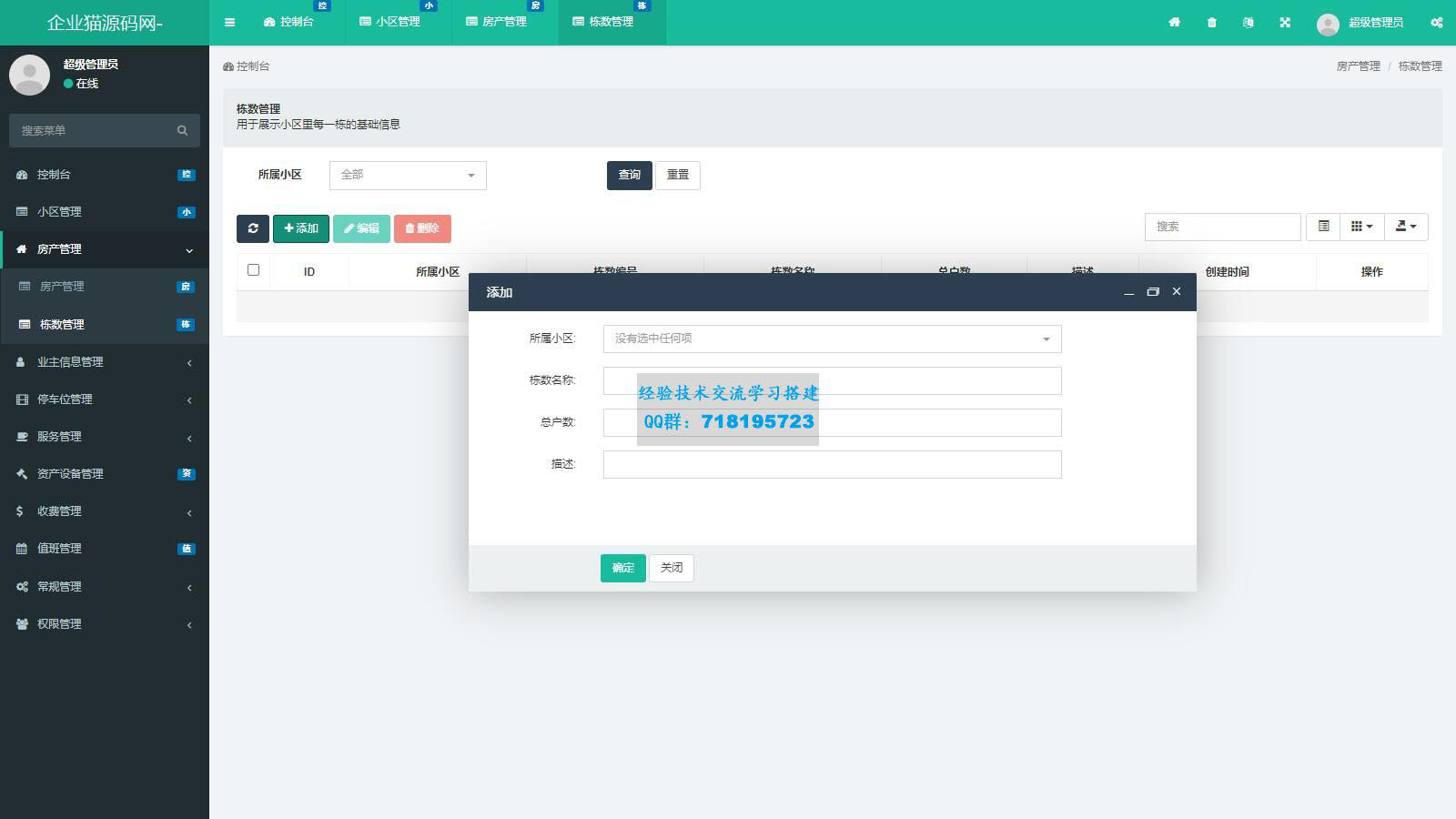1456x819 pixels.
Task: Open 房产管理 submenu item in sidebar
Action: (x=105, y=287)
